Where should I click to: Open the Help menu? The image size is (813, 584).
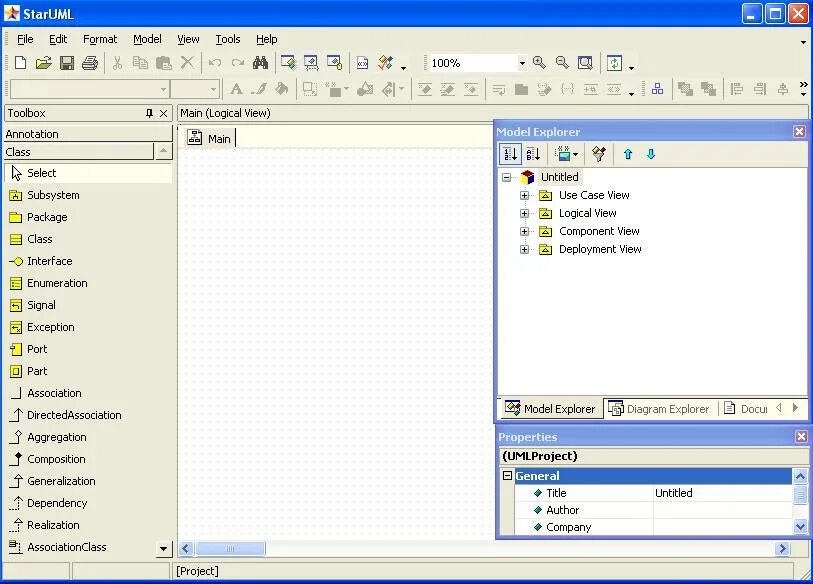267,39
